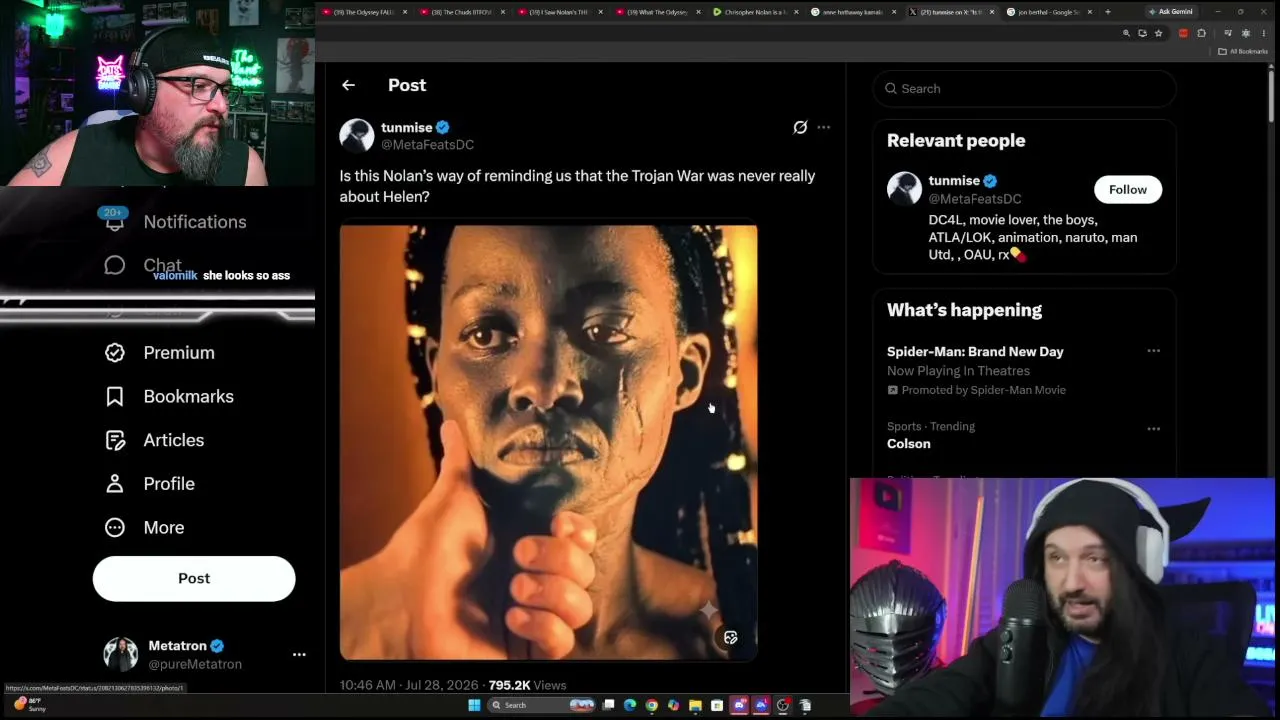Image resolution: width=1280 pixels, height=720 pixels.
Task: Open Profile from the sidebar label
Action: click(169, 484)
